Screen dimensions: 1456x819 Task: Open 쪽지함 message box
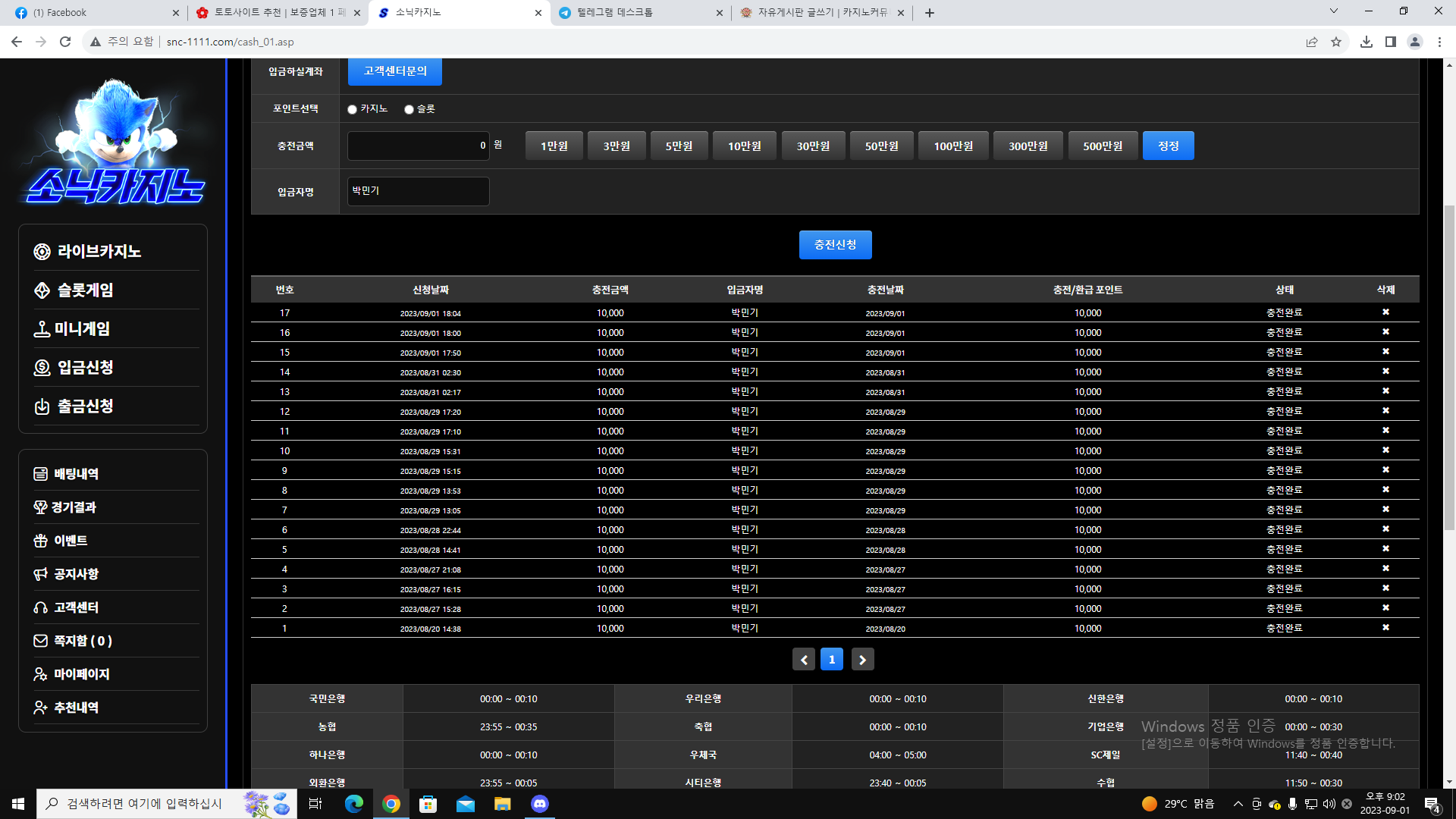point(82,641)
